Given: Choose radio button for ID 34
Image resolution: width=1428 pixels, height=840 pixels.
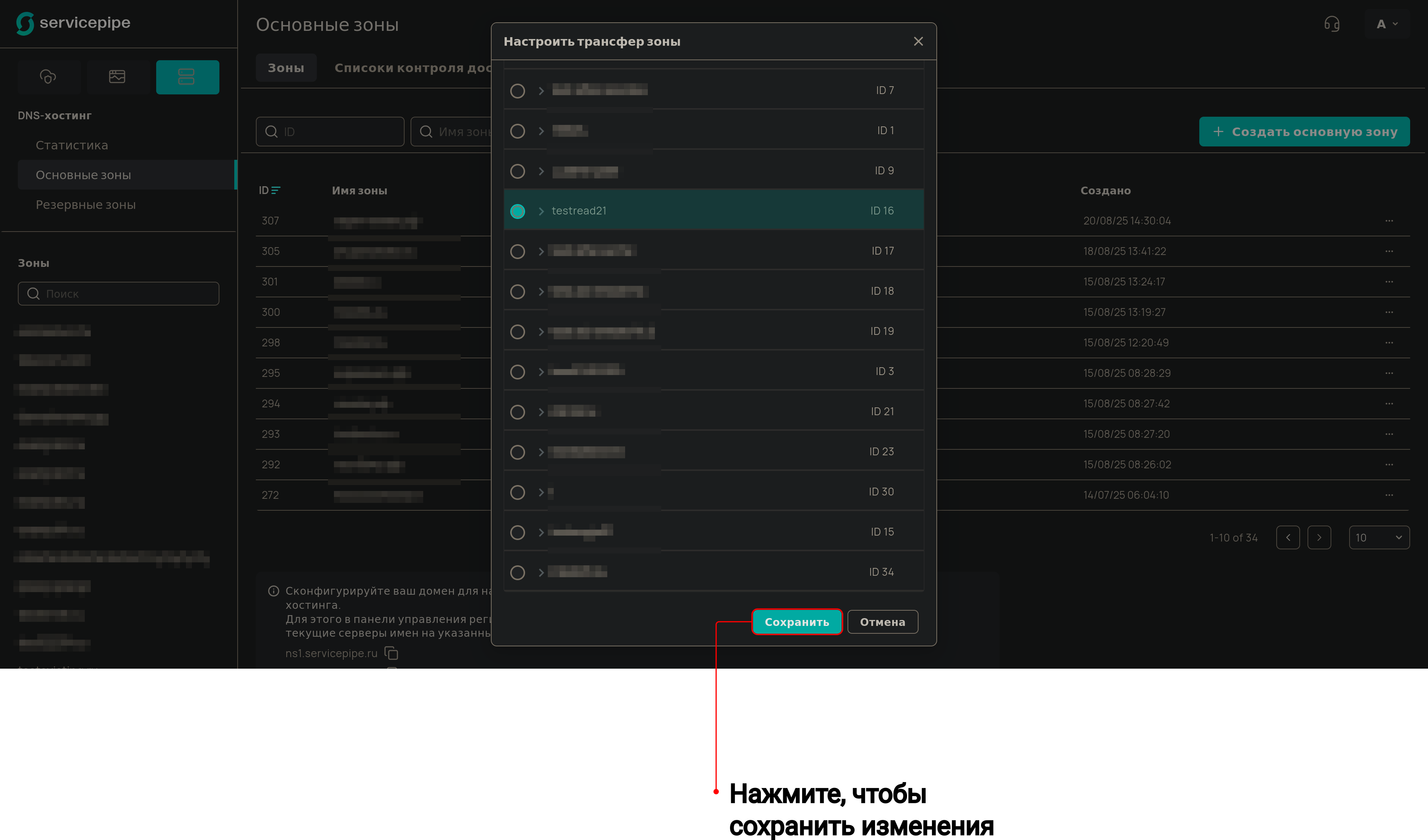Looking at the screenshot, I should tap(517, 573).
